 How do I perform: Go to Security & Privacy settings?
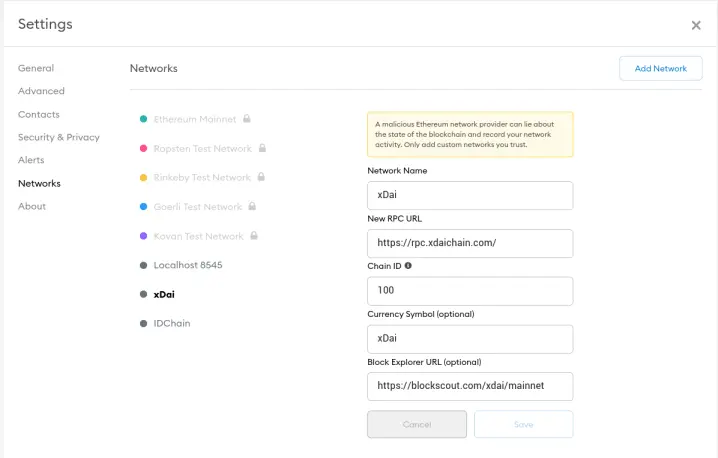(x=59, y=137)
